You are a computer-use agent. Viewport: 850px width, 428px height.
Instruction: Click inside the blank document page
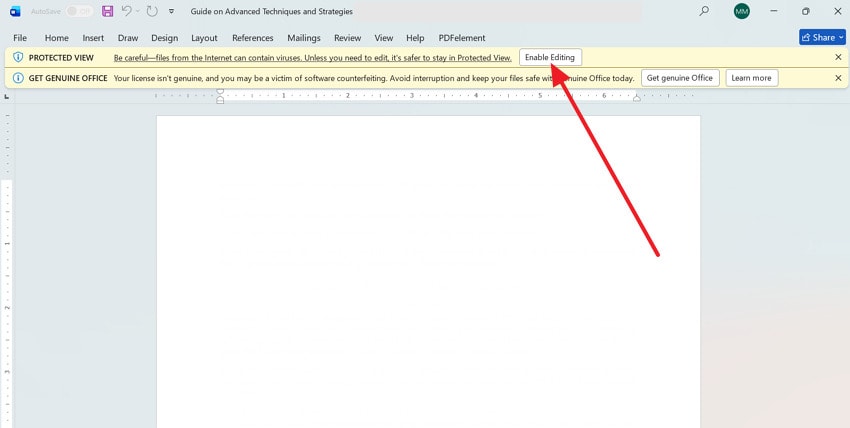(428, 271)
